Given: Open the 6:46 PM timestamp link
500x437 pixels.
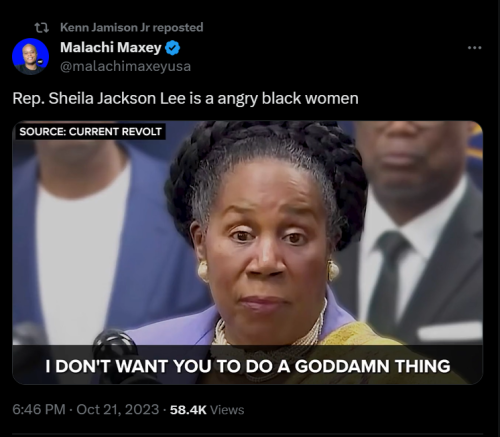Looking at the screenshot, I should (x=39, y=409).
